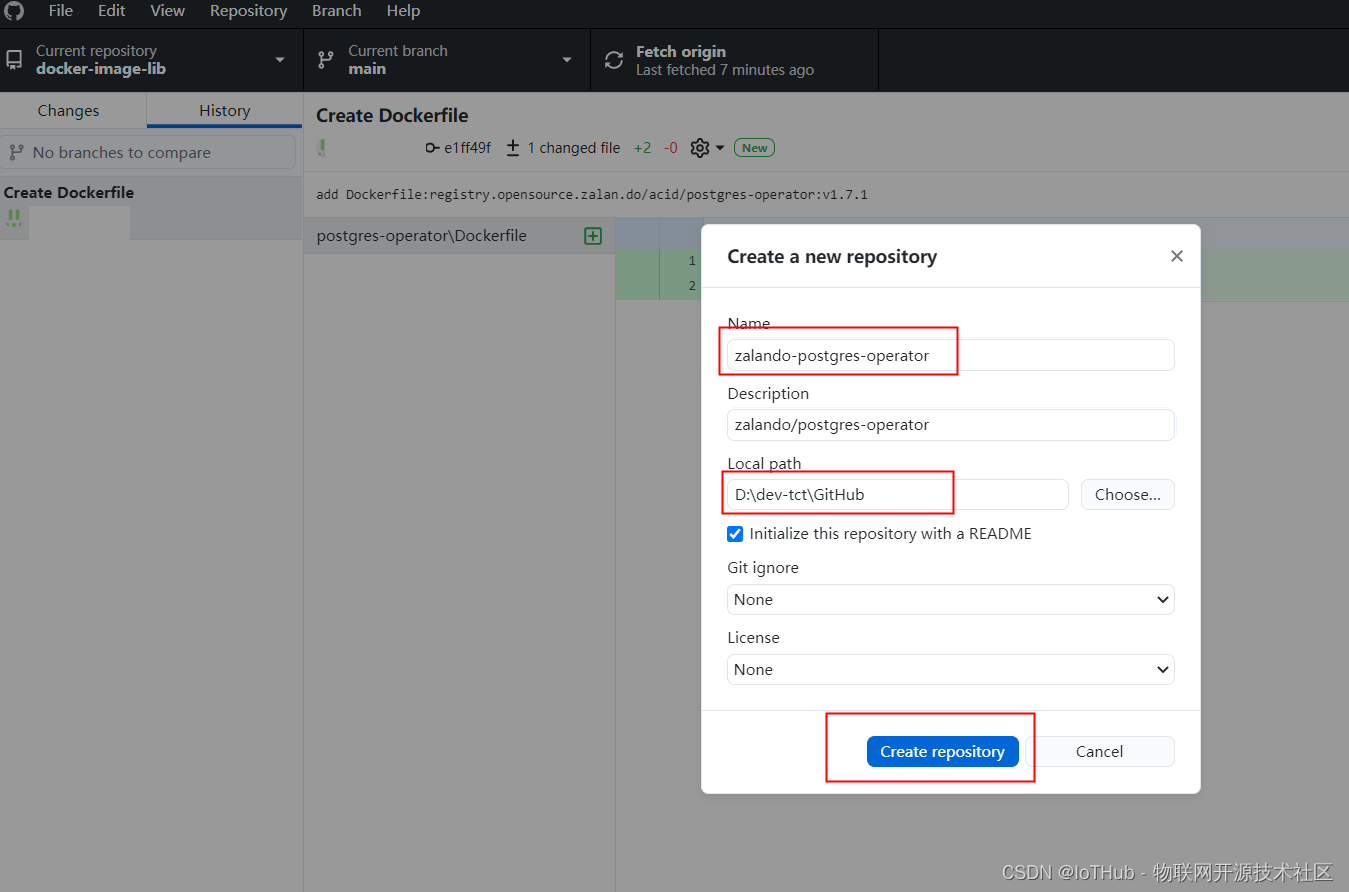Open the Help menu
1349x892 pixels.
click(x=404, y=11)
